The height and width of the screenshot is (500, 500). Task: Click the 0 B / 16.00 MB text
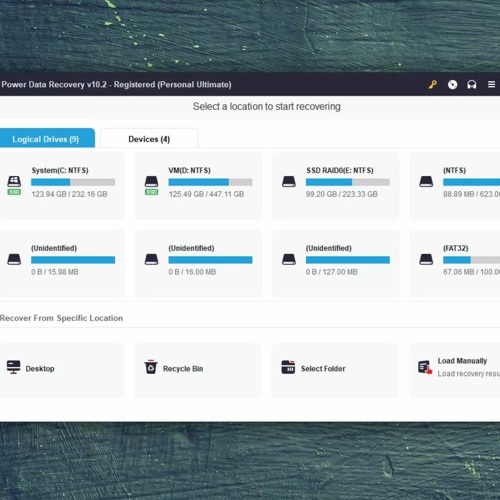[192, 272]
